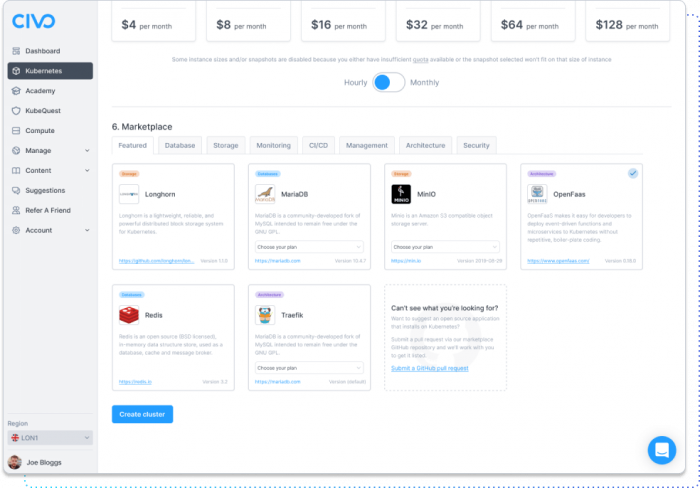Click the Create cluster button
700x488 pixels.
142,414
